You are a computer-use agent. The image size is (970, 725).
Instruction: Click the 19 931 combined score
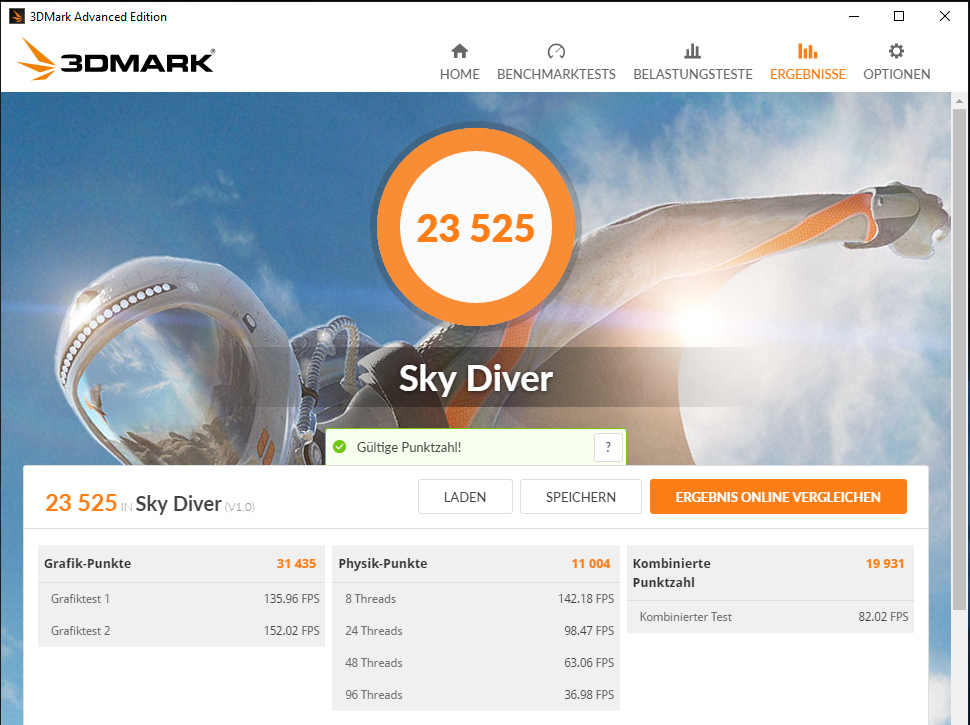point(885,564)
